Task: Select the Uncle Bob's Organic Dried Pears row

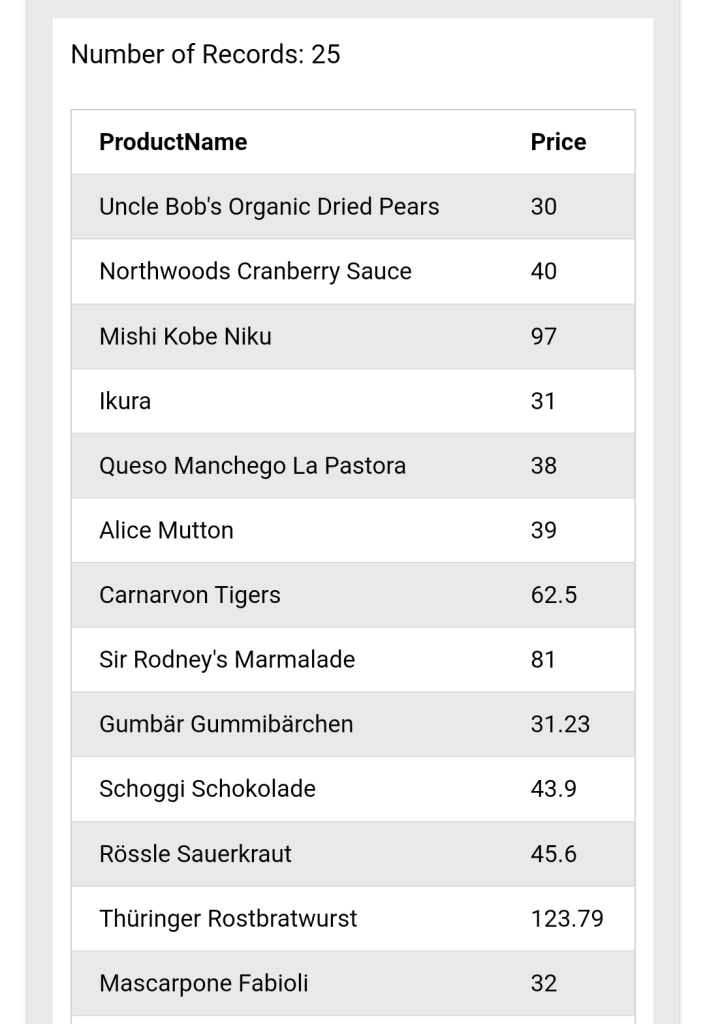Action: (352, 206)
